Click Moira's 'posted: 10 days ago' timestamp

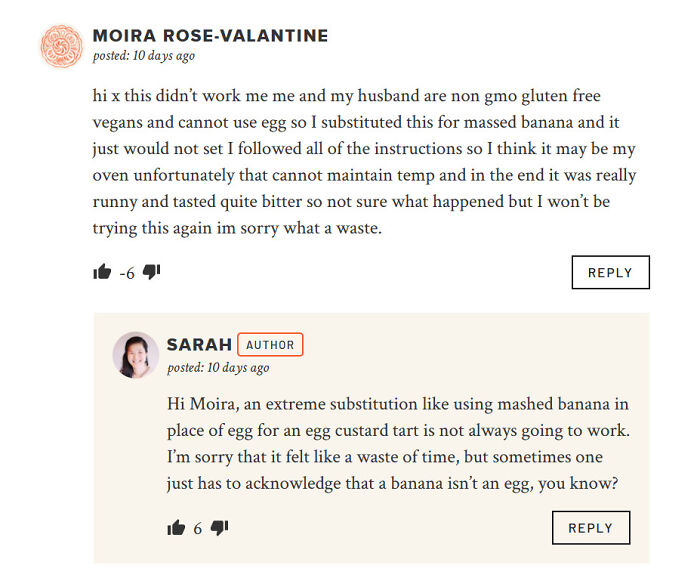143,56
